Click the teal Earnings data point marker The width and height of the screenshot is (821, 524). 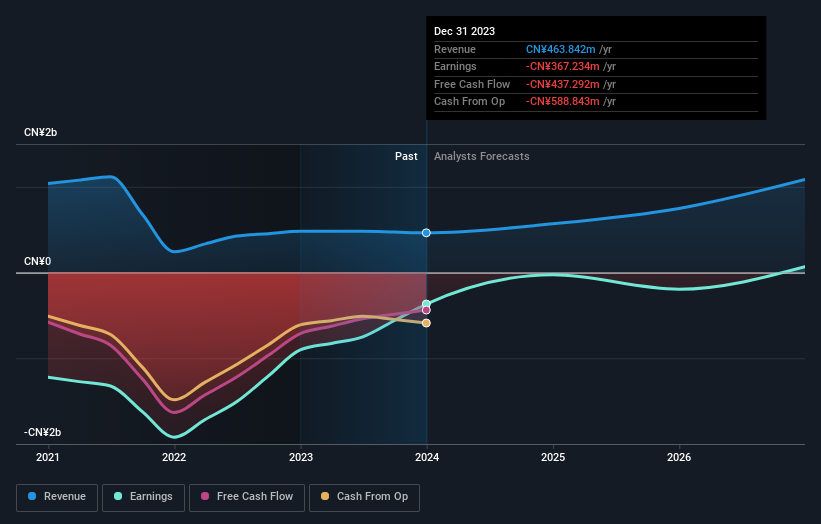point(426,304)
